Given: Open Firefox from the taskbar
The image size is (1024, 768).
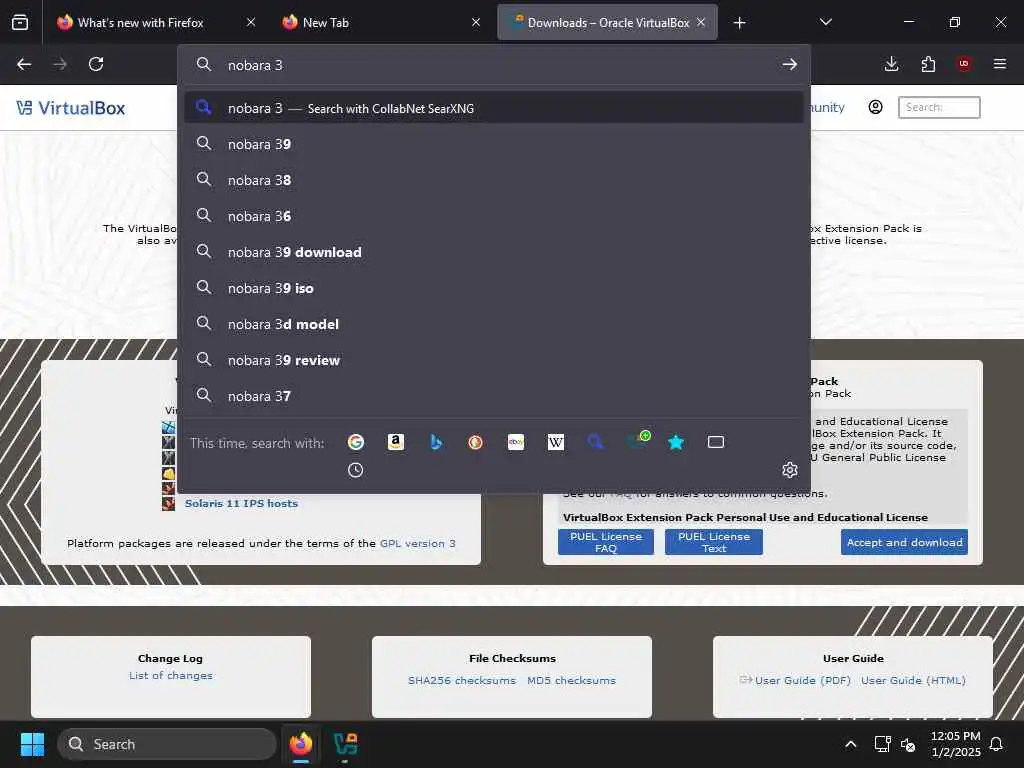Looking at the screenshot, I should (x=300, y=744).
